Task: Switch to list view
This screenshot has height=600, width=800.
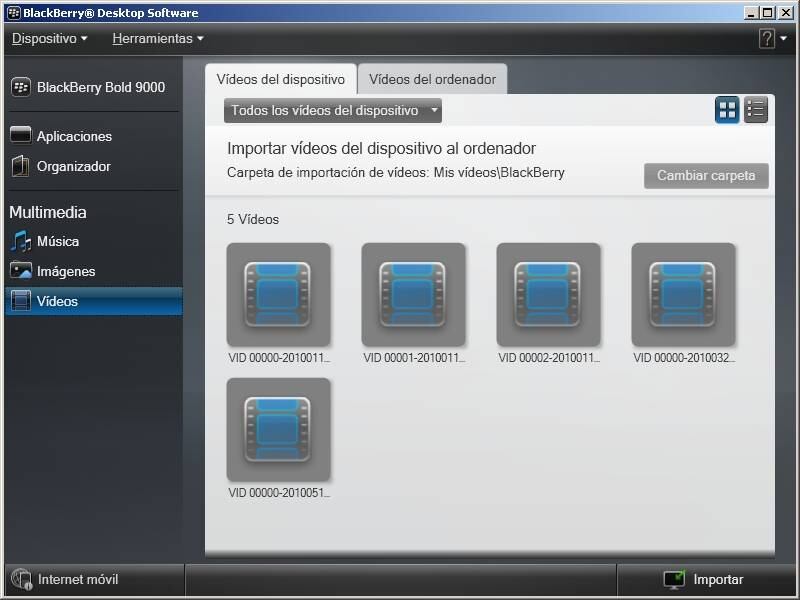Action: (756, 110)
